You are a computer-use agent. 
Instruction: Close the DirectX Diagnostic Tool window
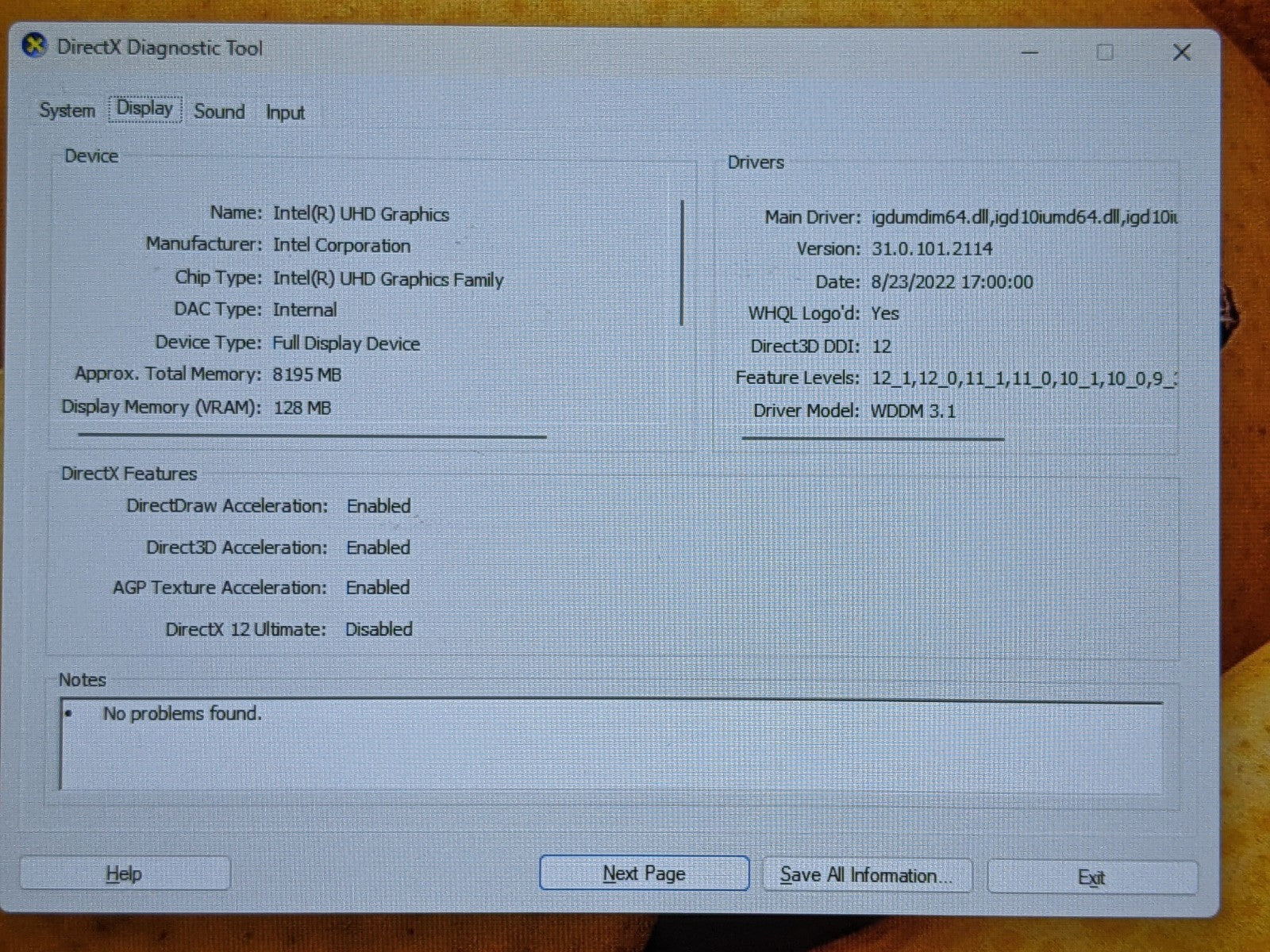pos(1181,52)
